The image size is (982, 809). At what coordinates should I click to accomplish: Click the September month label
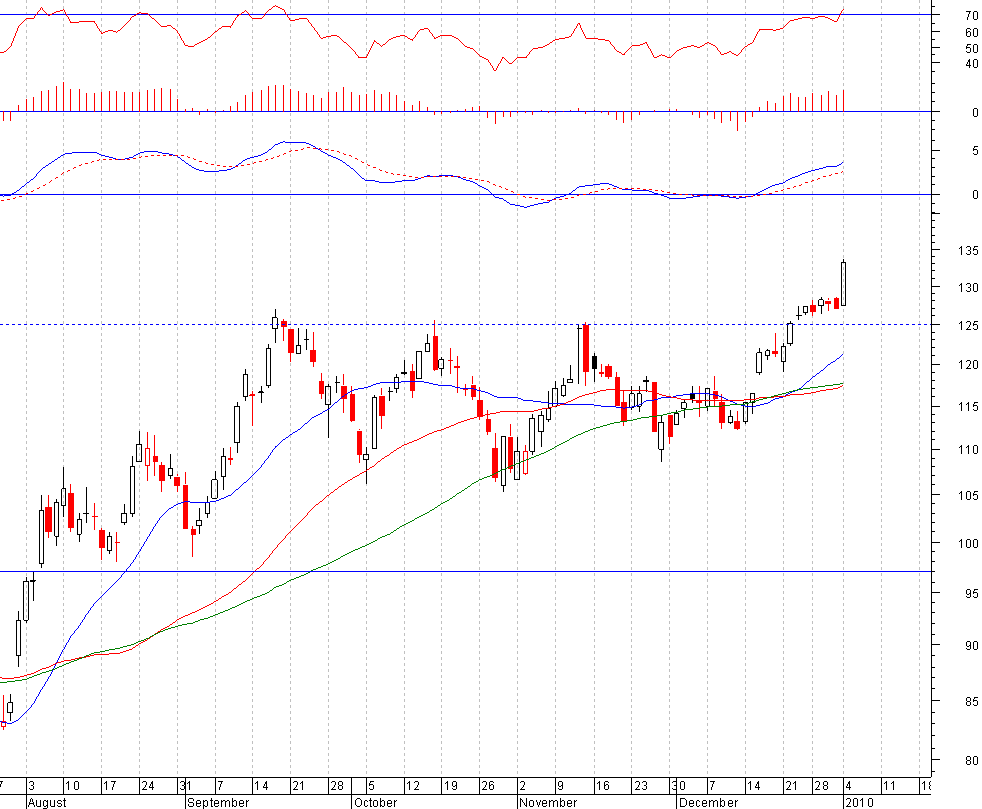[218, 802]
